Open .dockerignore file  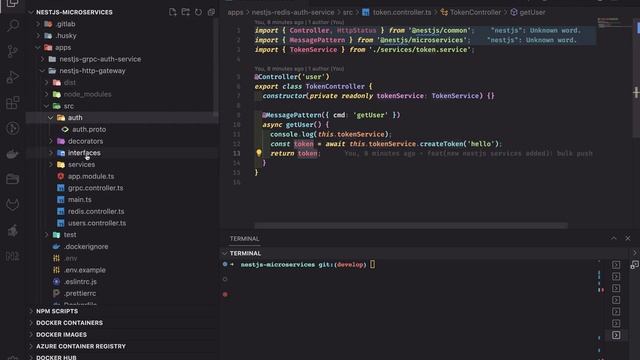tap(86, 247)
